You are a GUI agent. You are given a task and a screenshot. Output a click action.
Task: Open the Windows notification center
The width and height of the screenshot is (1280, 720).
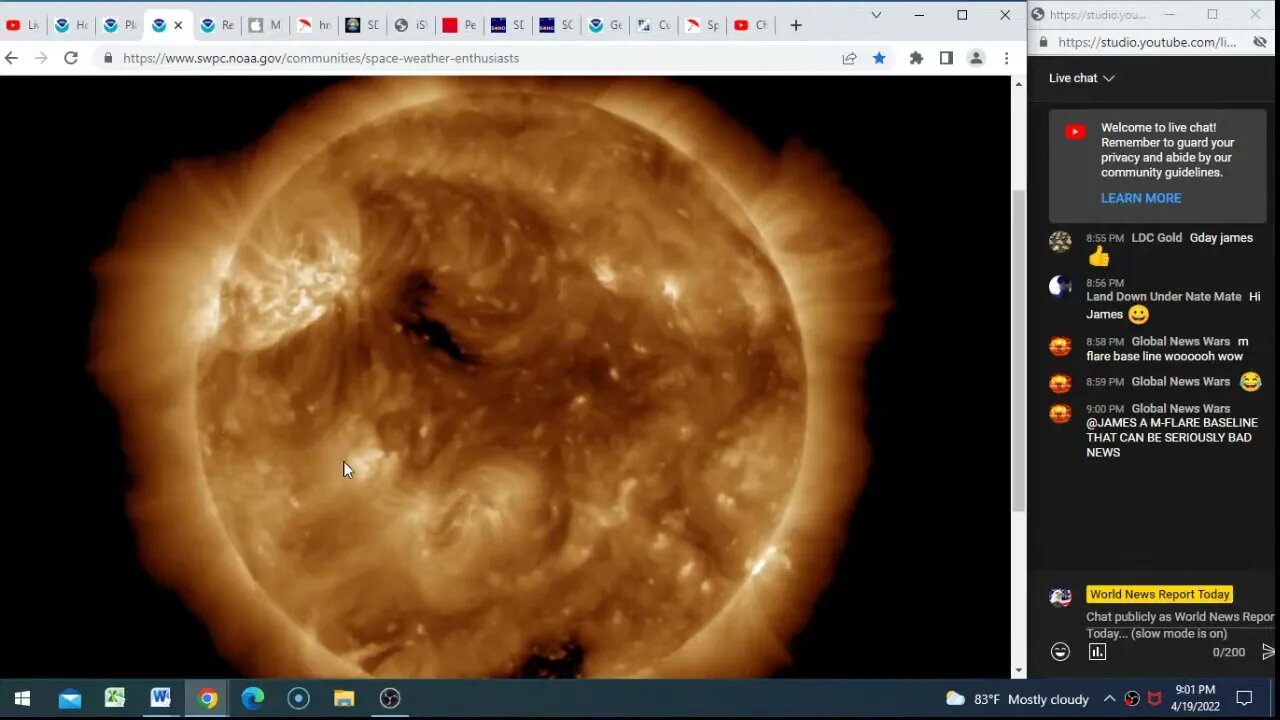pos(1245,698)
